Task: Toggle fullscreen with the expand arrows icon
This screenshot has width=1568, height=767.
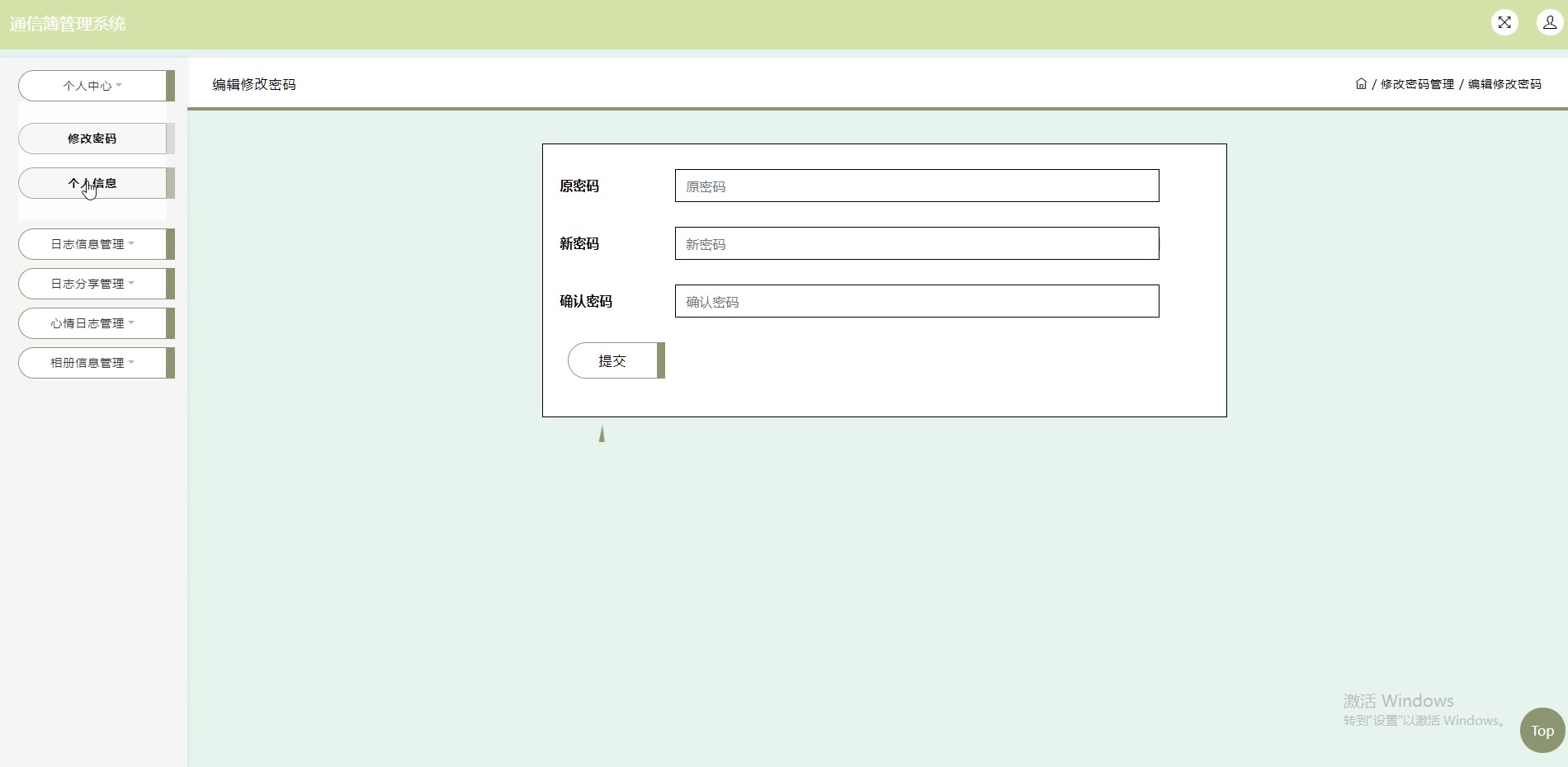Action: 1504,22
